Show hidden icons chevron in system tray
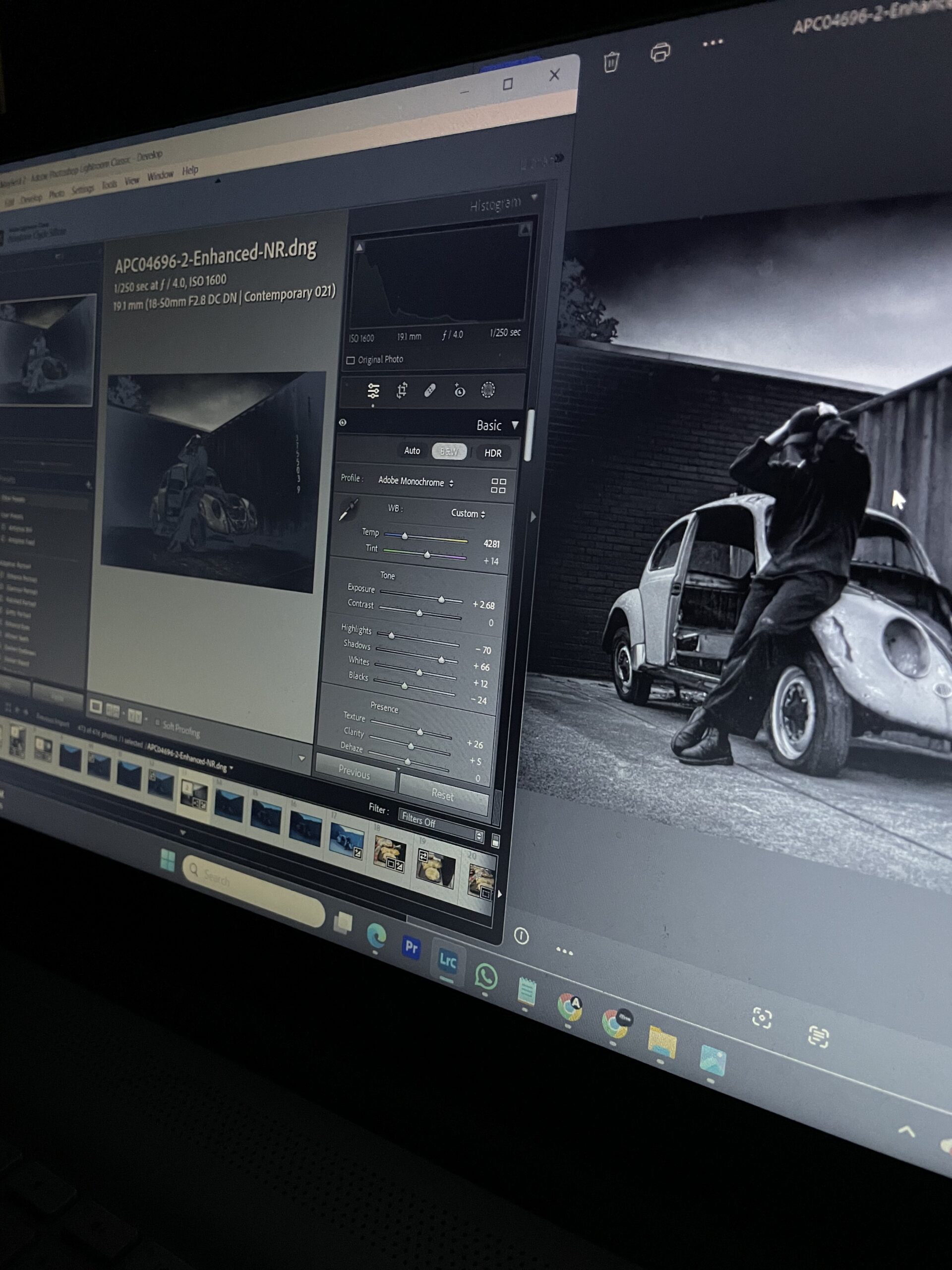This screenshot has height=1270, width=952. [906, 1132]
